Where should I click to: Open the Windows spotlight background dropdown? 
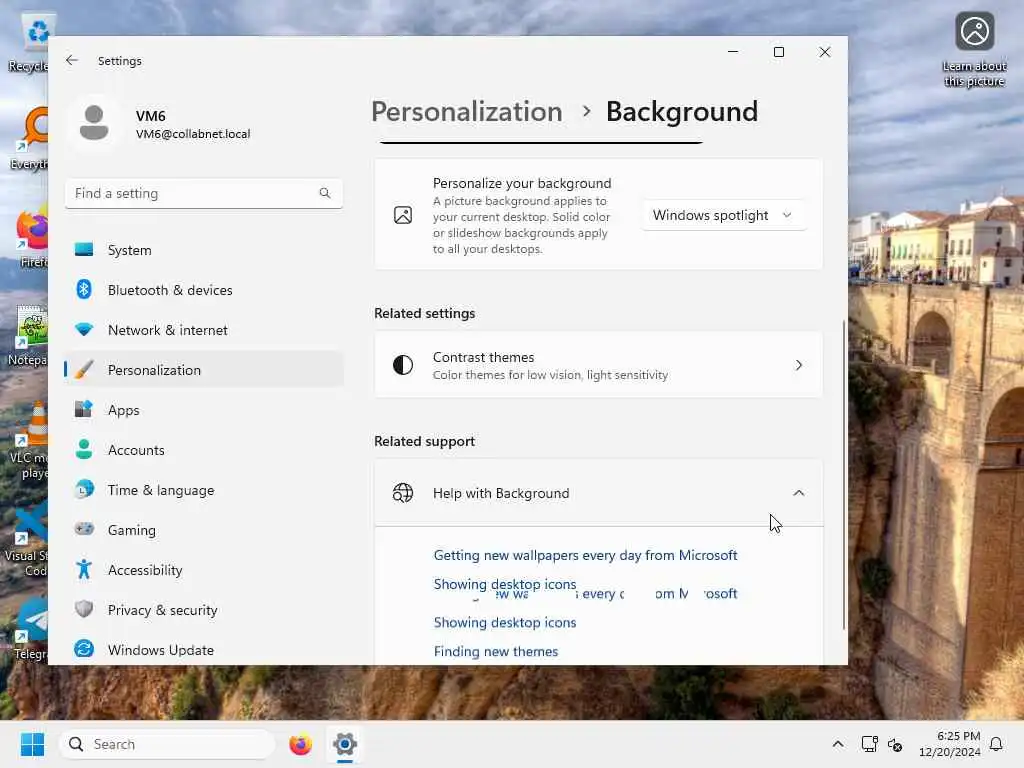click(x=723, y=215)
